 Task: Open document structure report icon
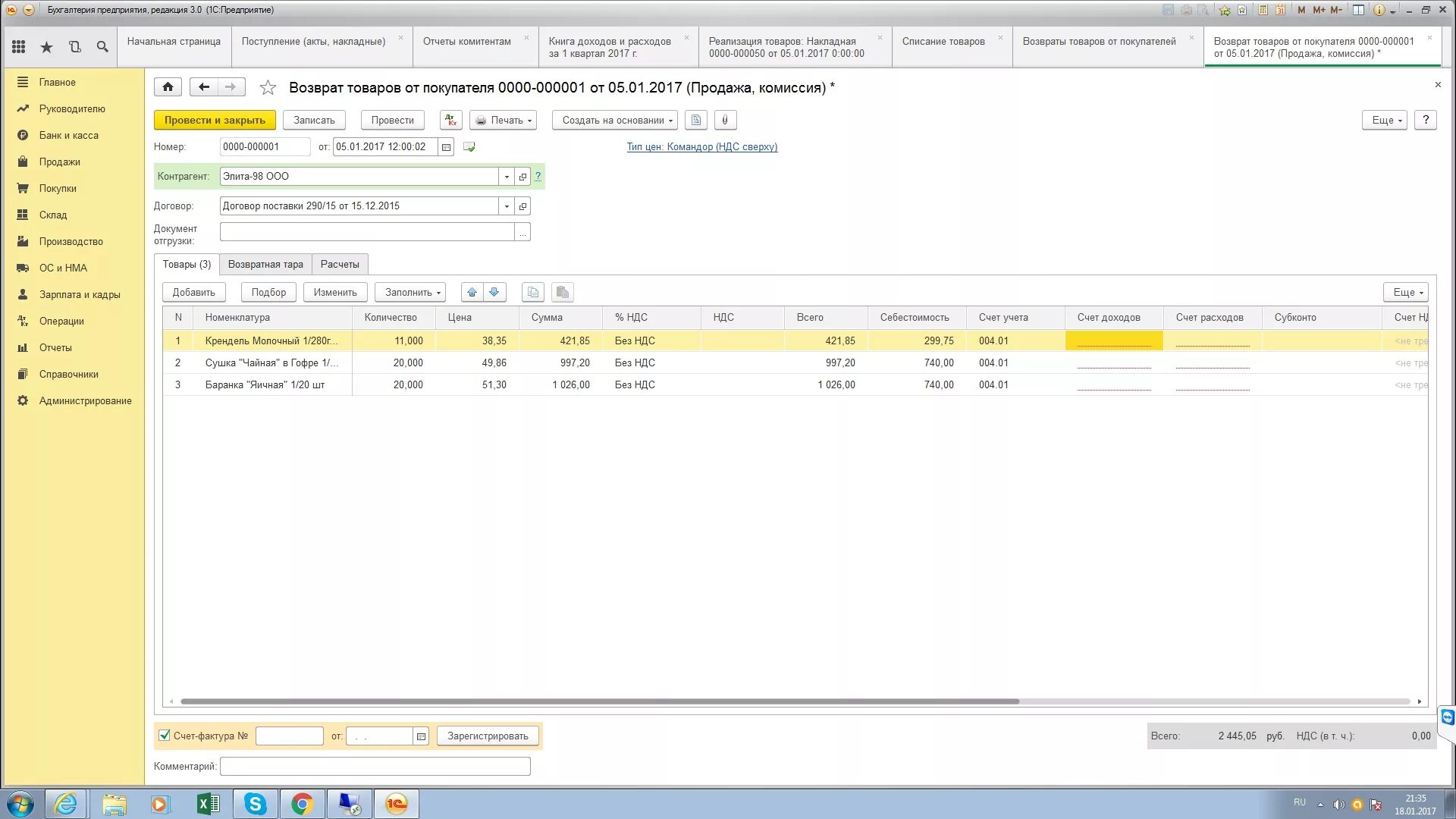point(696,121)
